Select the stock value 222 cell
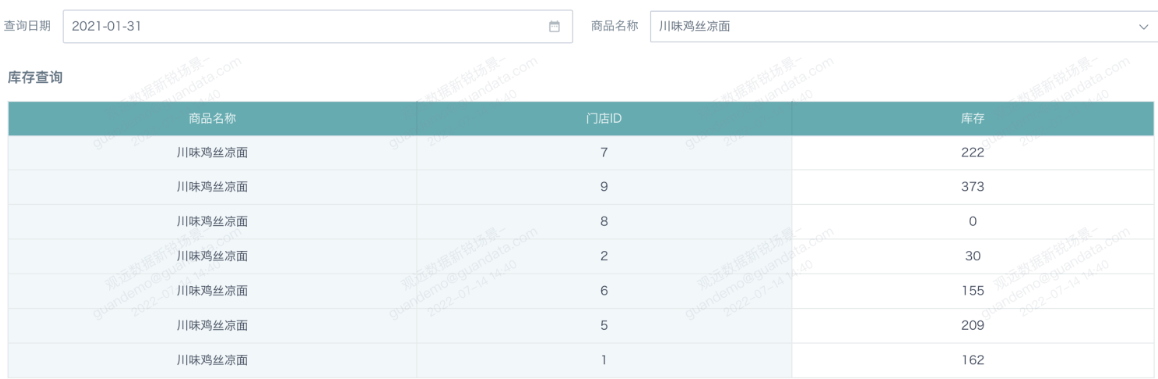 973,153
